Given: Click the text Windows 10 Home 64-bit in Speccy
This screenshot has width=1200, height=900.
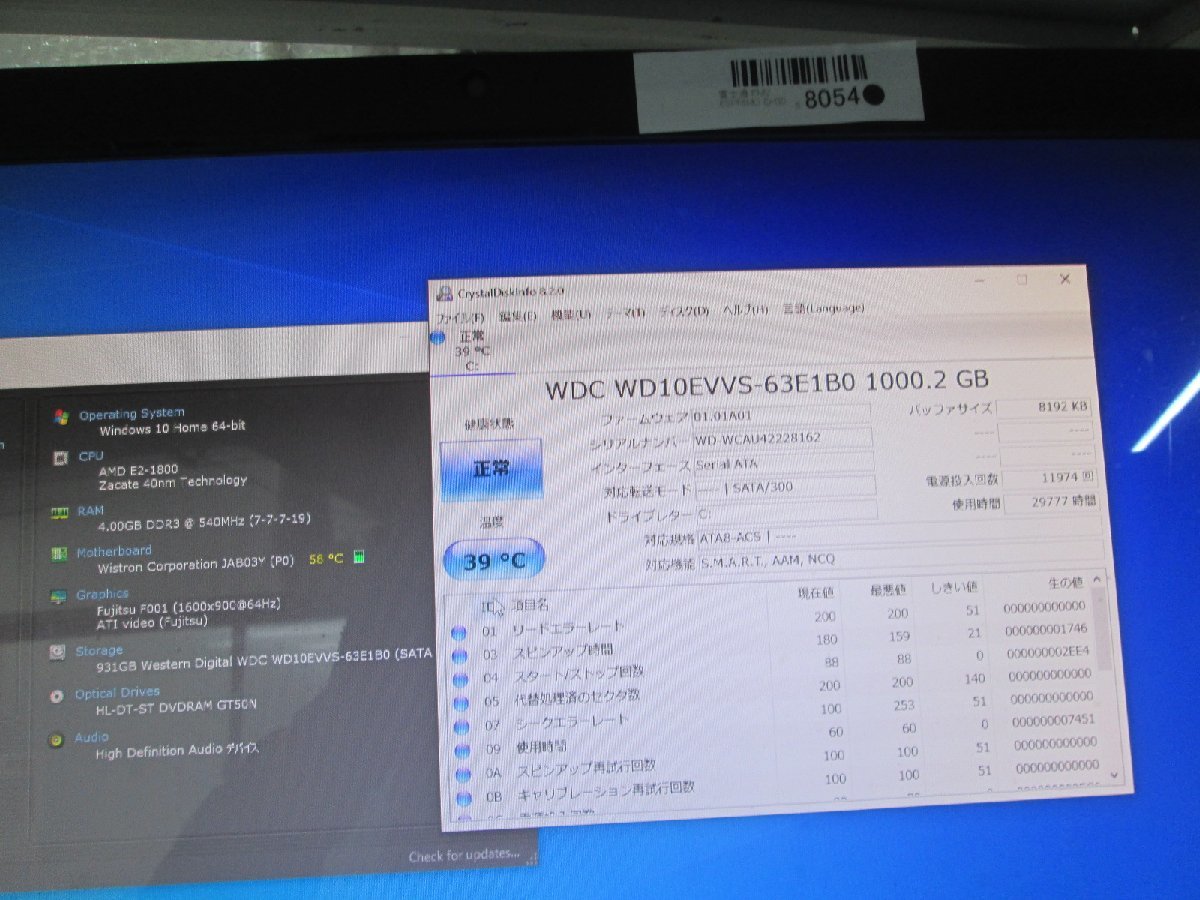Looking at the screenshot, I should pyautogui.click(x=172, y=428).
